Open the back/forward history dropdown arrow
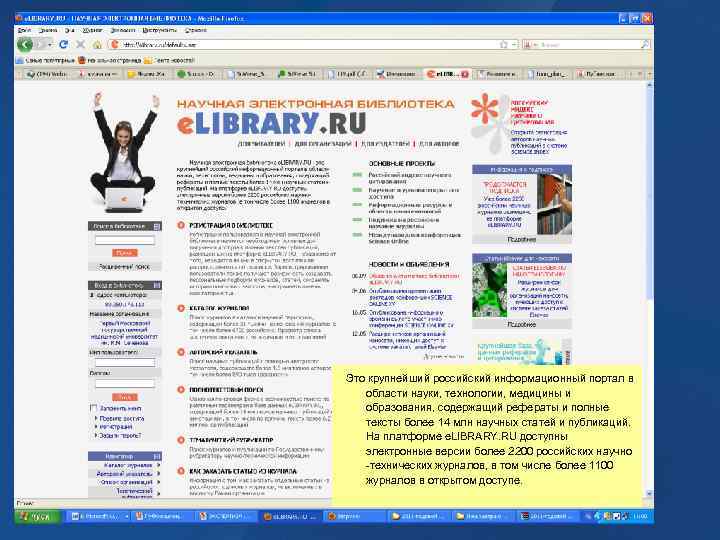 pos(50,45)
